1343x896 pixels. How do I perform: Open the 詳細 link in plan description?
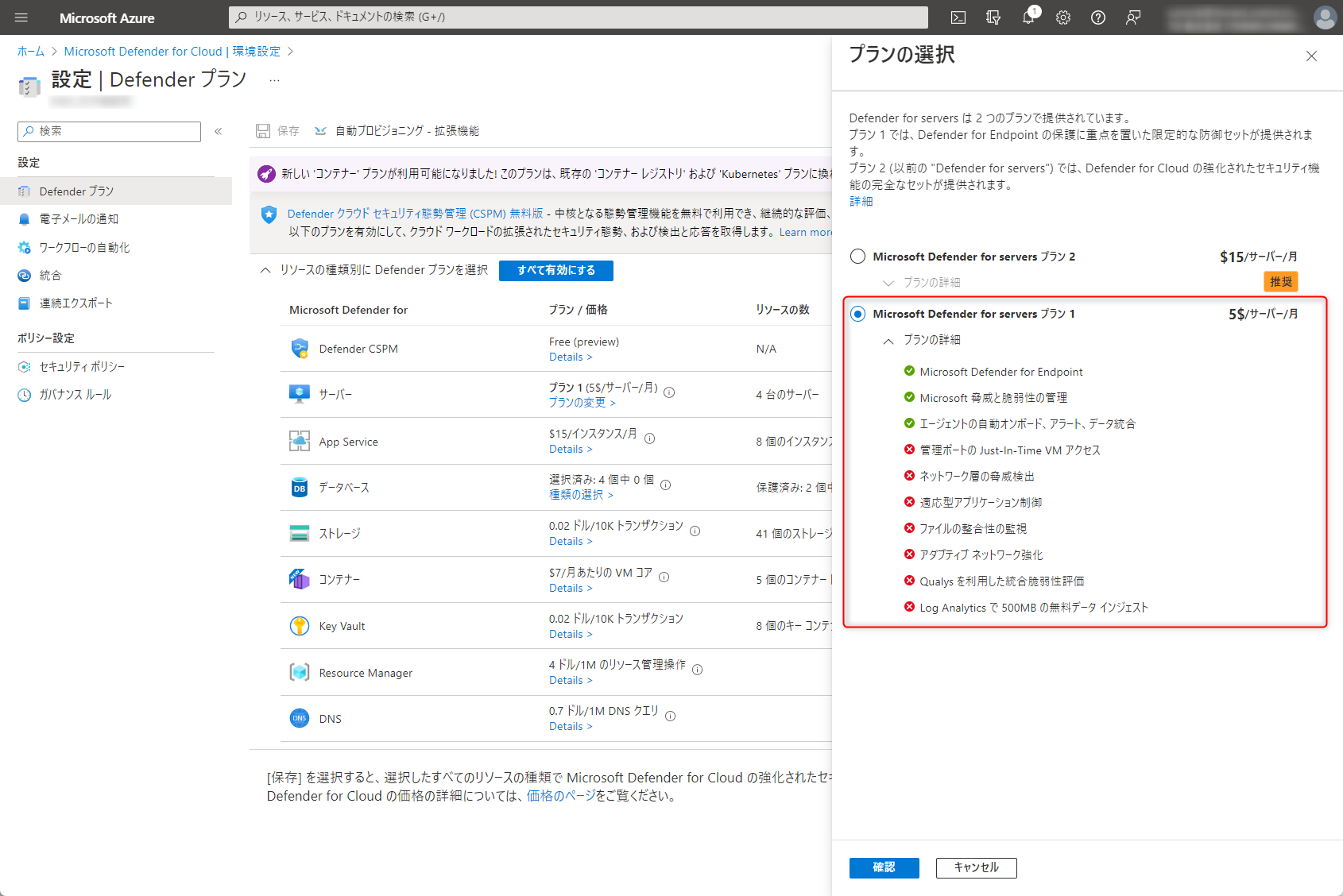point(861,202)
